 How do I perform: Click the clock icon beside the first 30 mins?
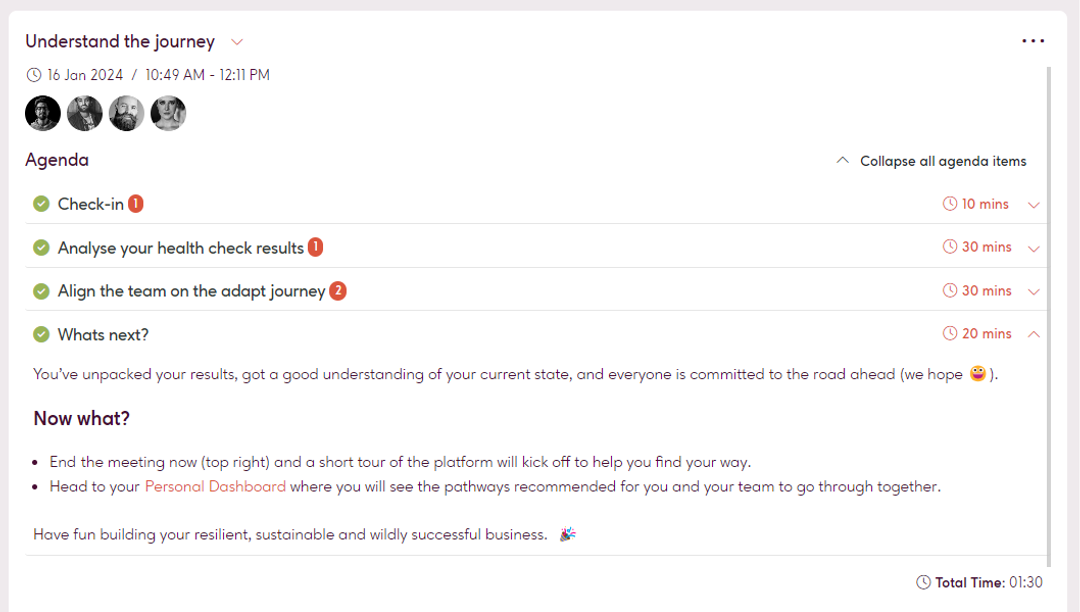(948, 246)
